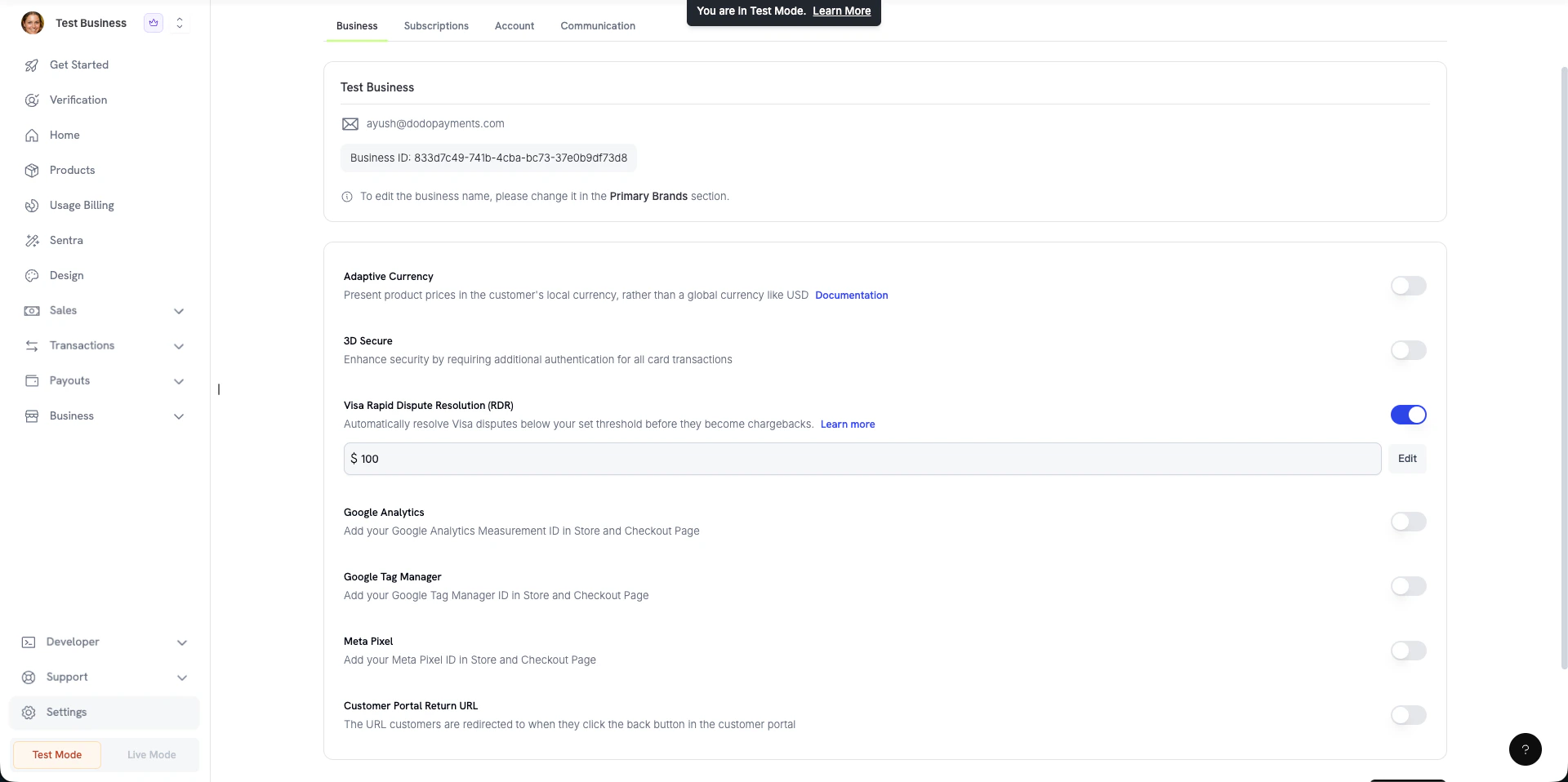Select the Business tab
The height and width of the screenshot is (782, 1568).
[357, 26]
